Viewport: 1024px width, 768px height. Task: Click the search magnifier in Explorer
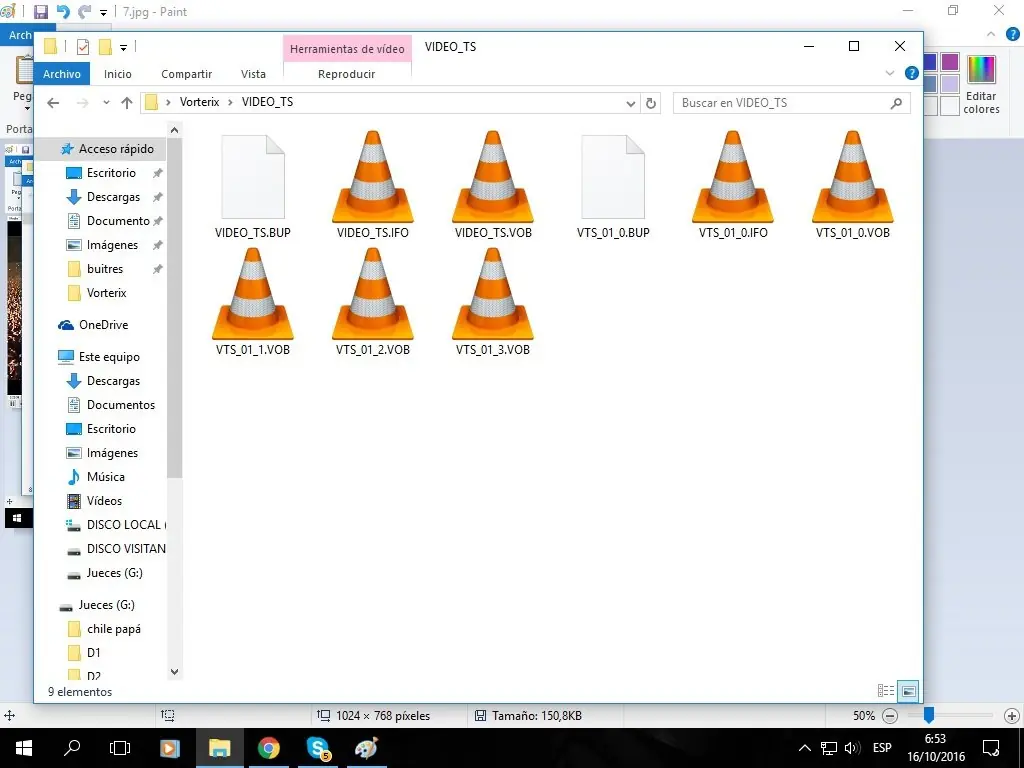point(896,103)
